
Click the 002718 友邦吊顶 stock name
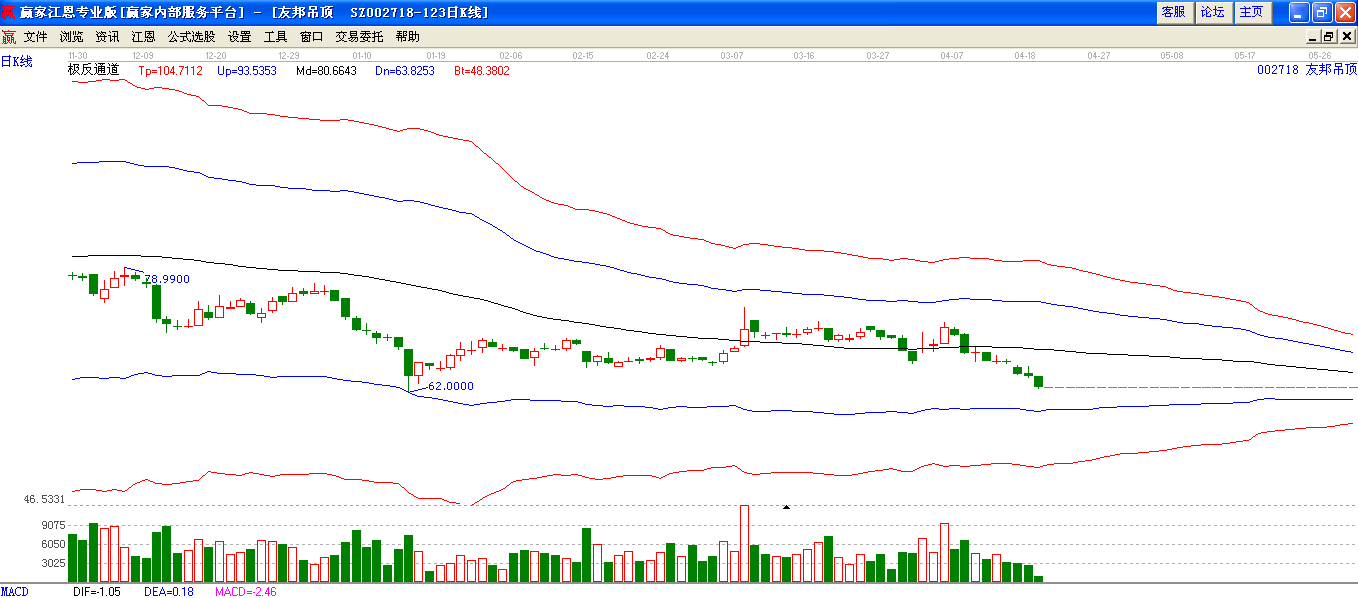click(1306, 70)
